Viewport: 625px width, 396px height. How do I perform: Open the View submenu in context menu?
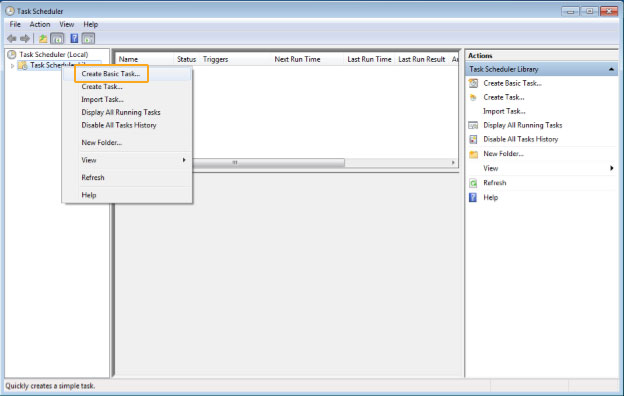tap(128, 160)
